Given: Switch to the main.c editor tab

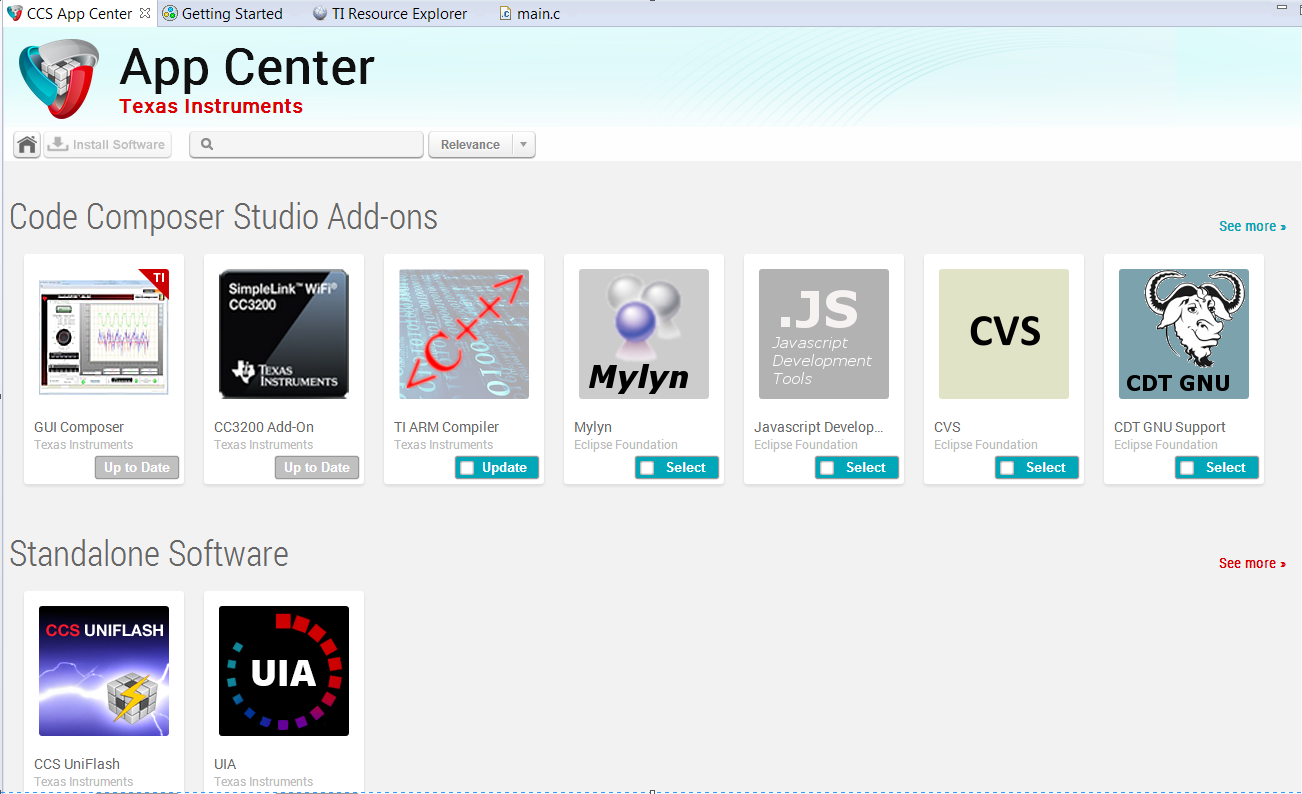Looking at the screenshot, I should (x=530, y=14).
